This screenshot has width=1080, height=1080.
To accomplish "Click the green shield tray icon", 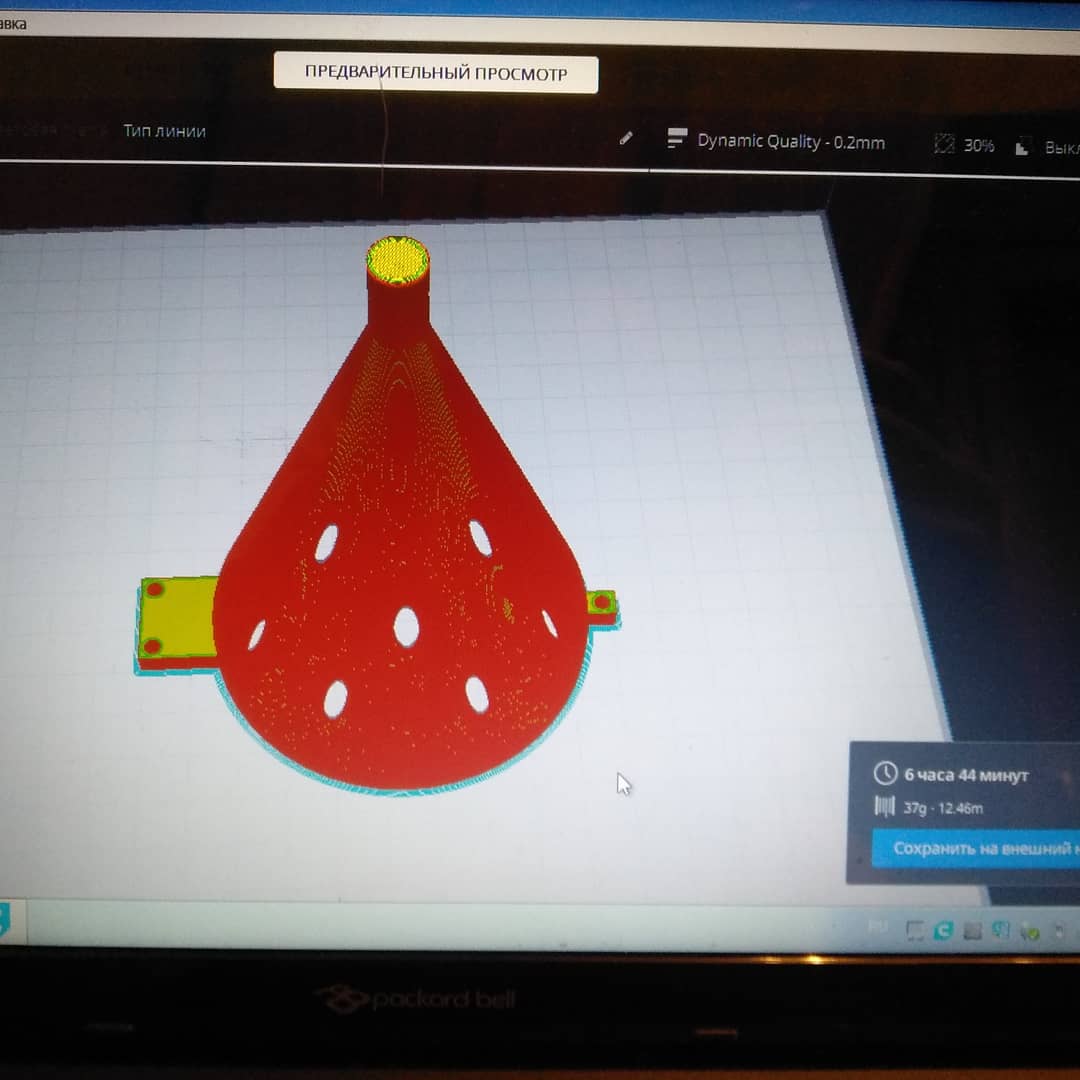I will point(1030,932).
